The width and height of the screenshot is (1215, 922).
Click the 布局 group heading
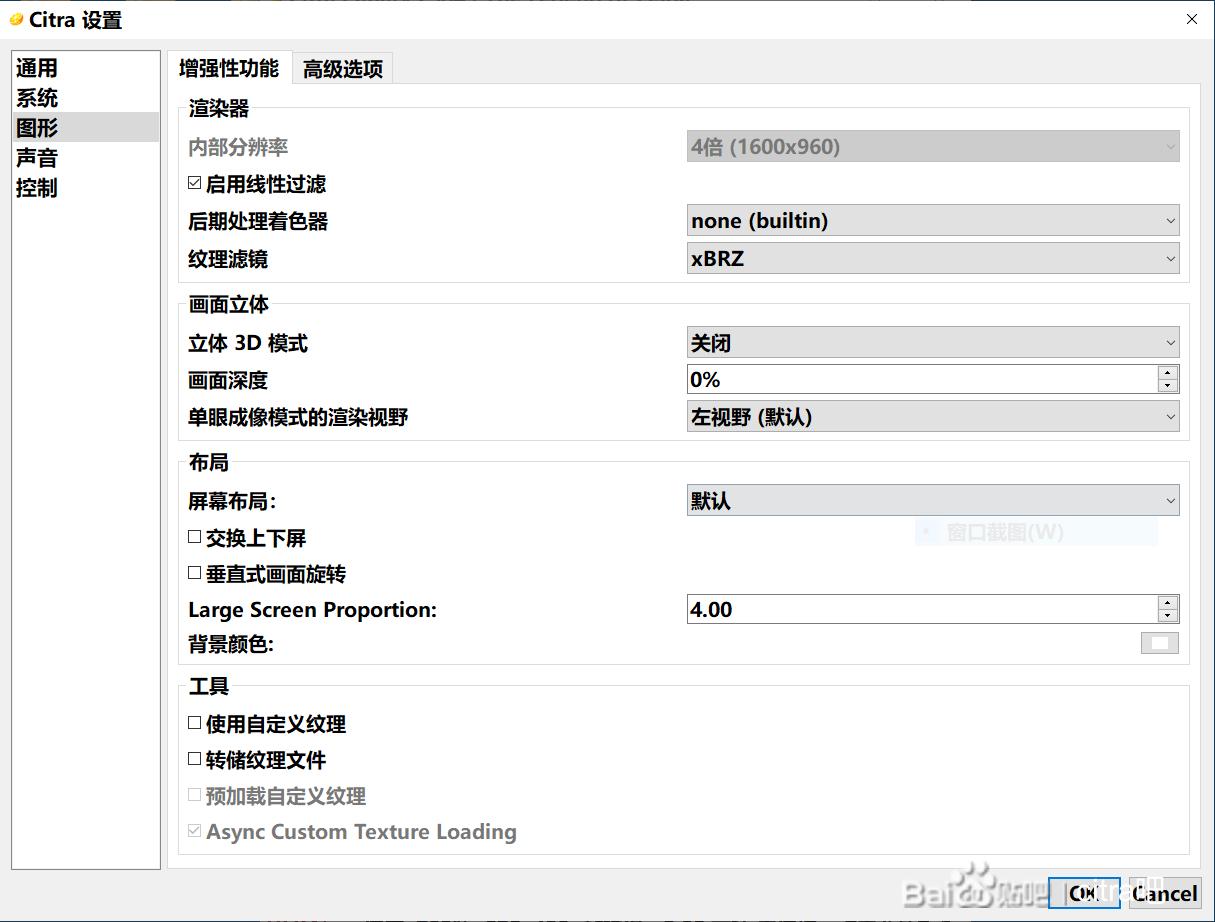(x=209, y=463)
